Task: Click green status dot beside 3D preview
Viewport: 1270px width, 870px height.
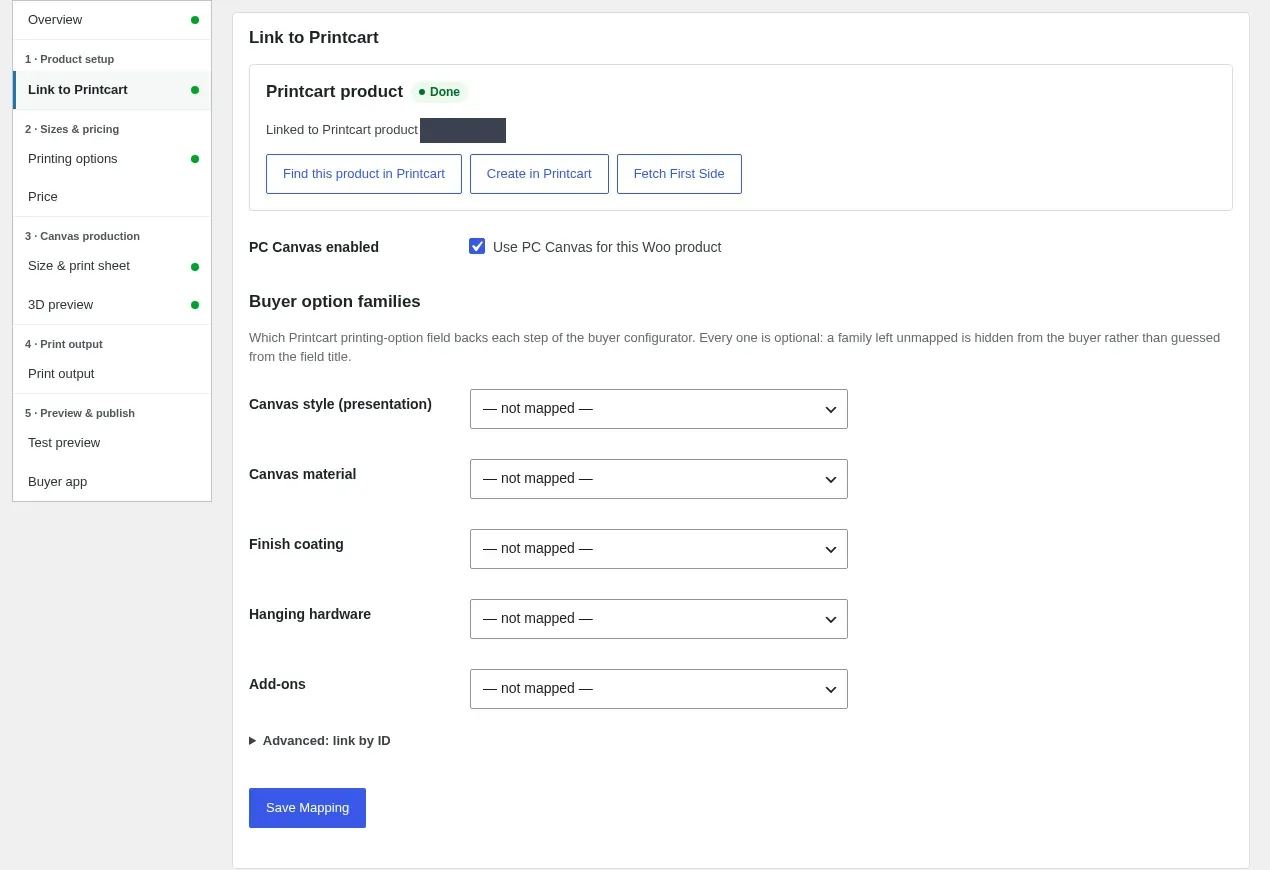Action: pyautogui.click(x=195, y=305)
